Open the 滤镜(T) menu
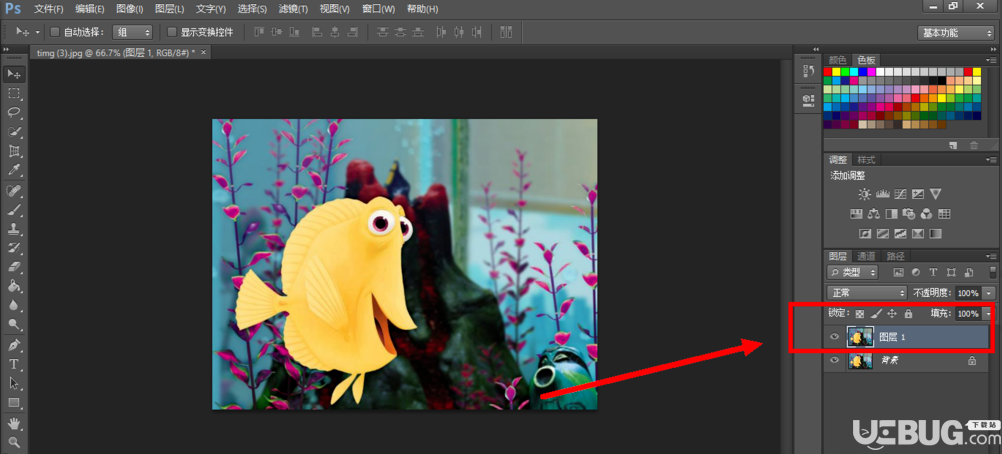 click(293, 9)
